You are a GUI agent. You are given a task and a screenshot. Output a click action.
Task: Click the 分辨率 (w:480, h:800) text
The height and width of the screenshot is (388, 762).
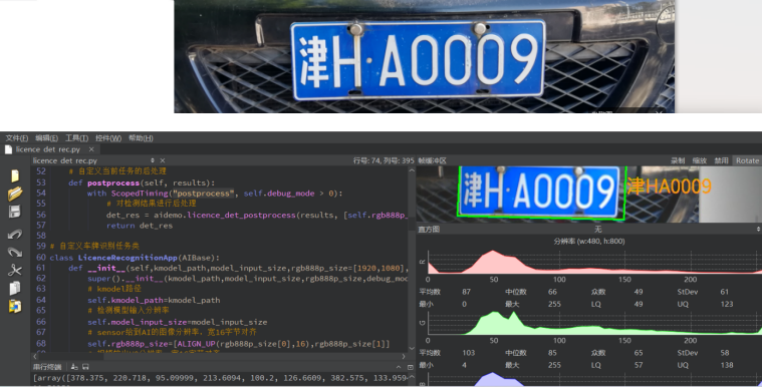[589, 241]
